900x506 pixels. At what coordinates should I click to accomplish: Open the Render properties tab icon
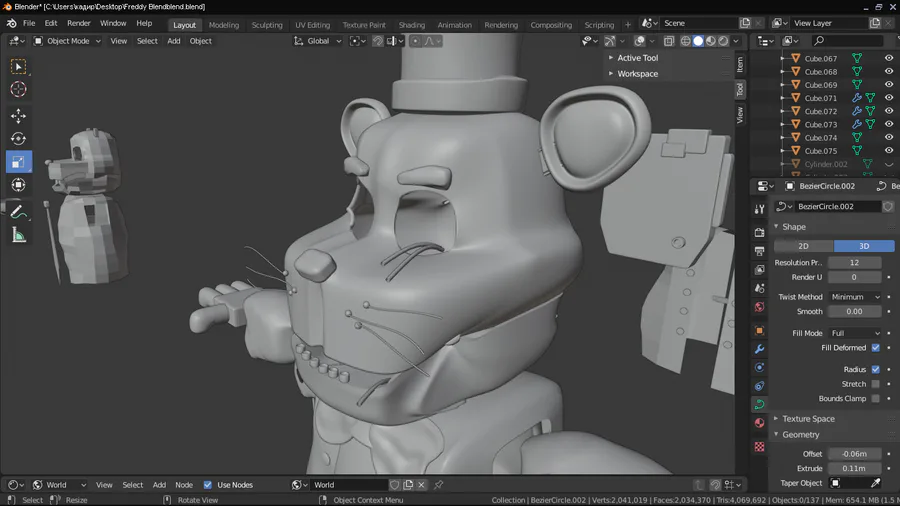click(759, 232)
